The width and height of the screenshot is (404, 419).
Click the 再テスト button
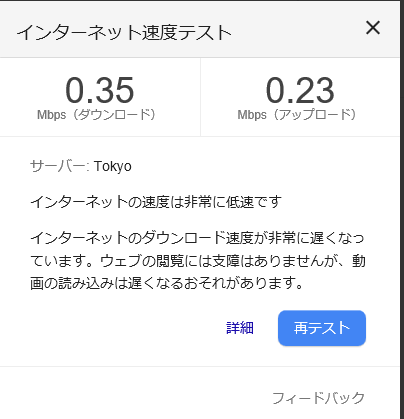322,328
